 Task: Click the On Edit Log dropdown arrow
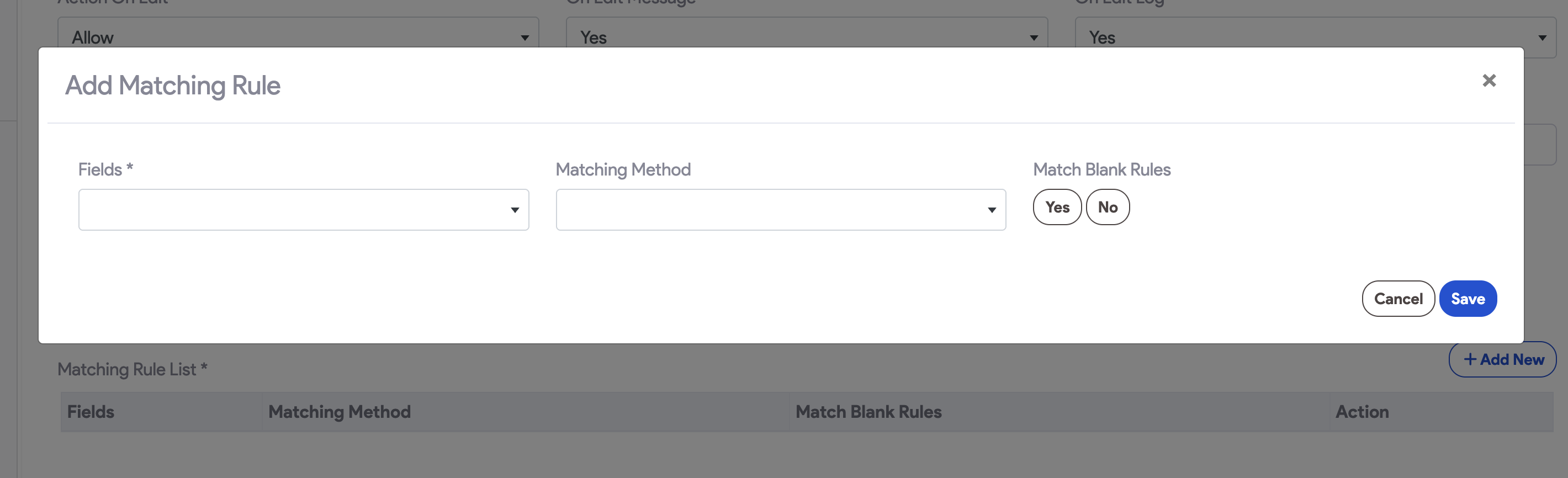tap(1542, 38)
